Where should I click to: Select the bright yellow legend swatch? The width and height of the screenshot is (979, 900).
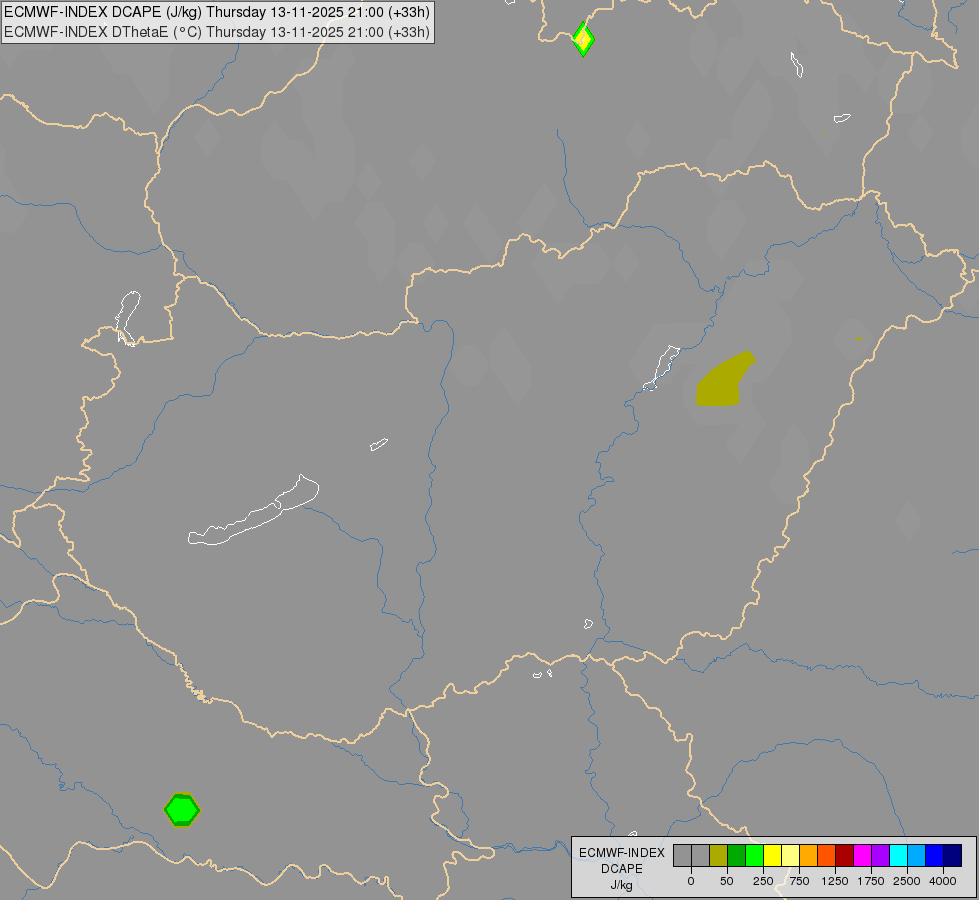pyautogui.click(x=772, y=855)
